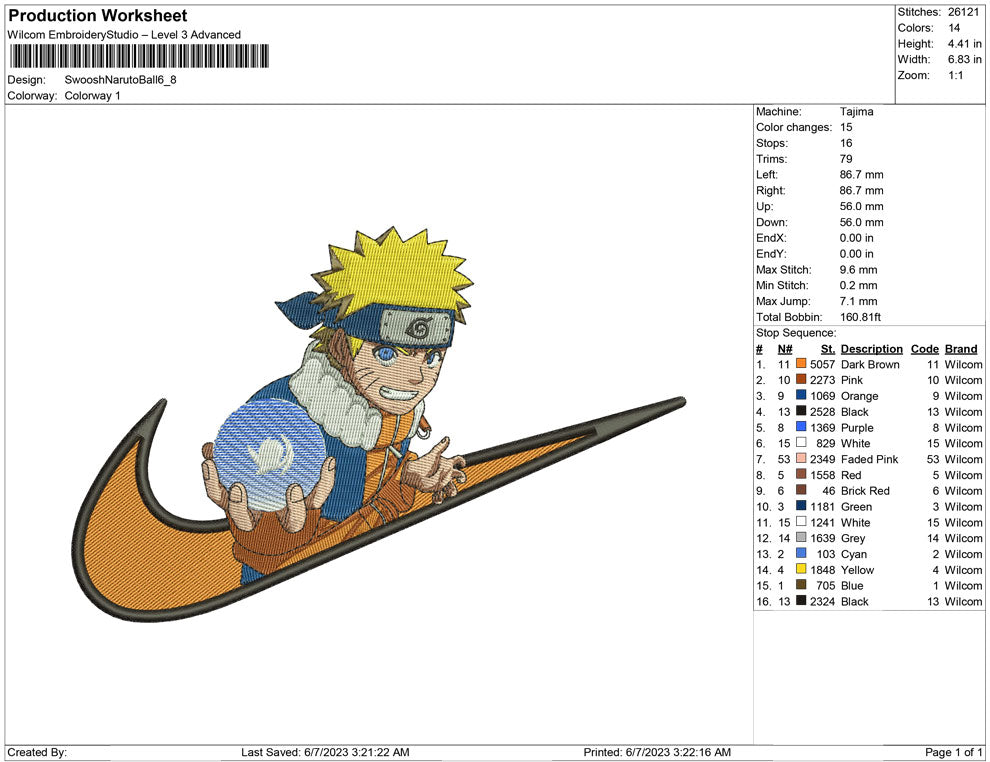Click total bobbin value '160.81ft'
Image resolution: width=990 pixels, height=762 pixels.
tap(860, 317)
